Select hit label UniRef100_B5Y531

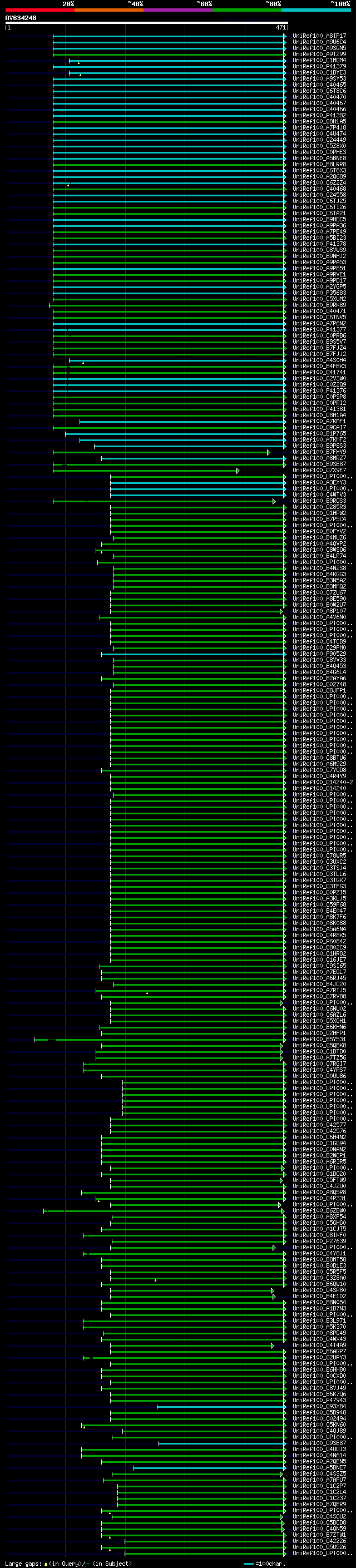pos(319,1039)
